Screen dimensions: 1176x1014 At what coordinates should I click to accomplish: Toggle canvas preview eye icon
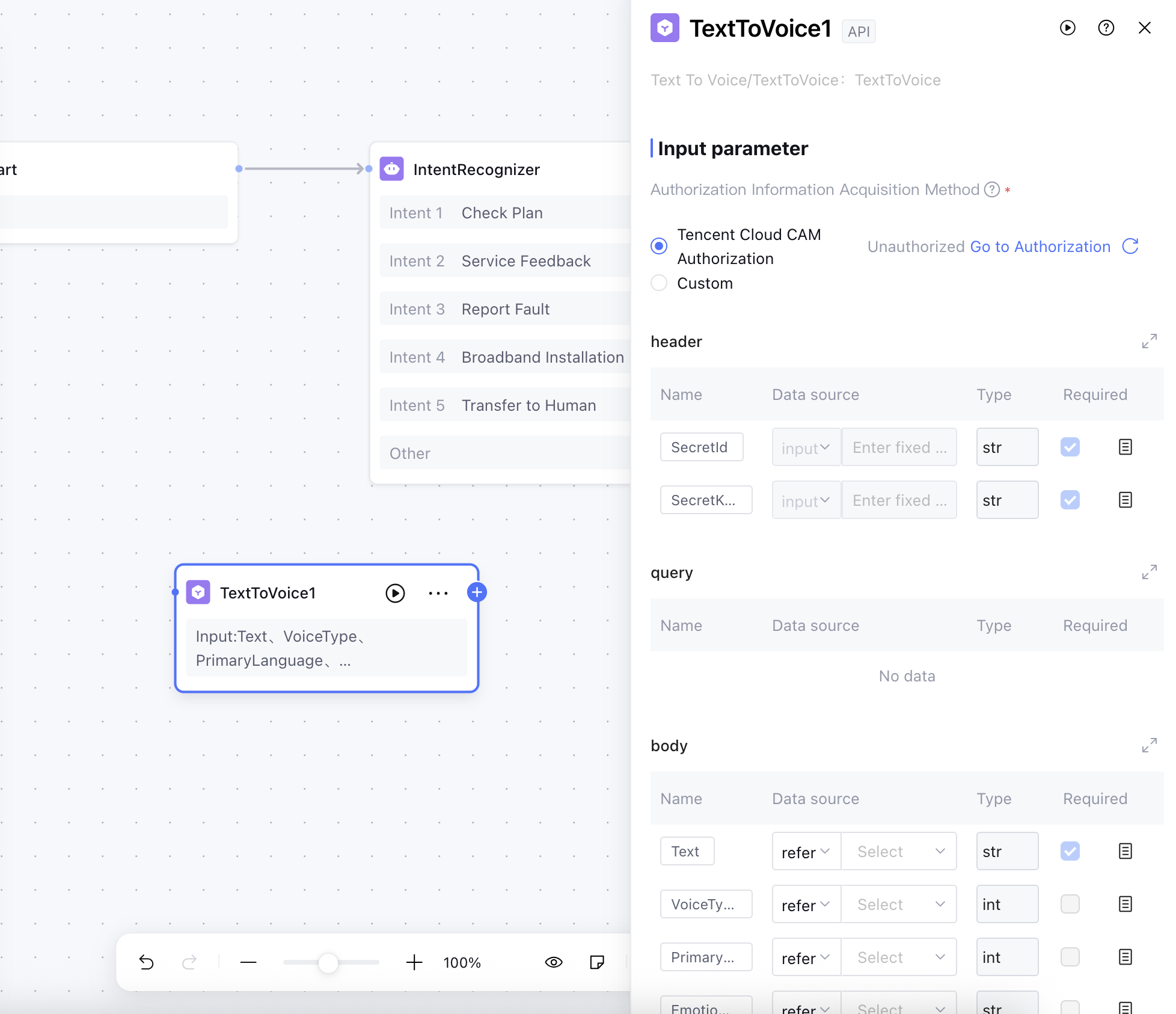(554, 962)
